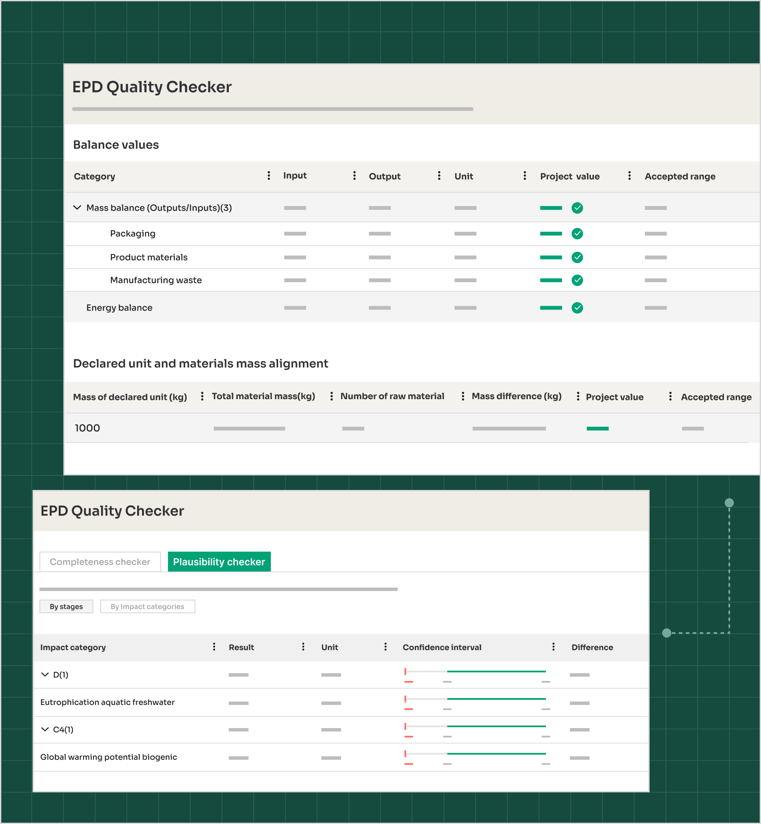The image size is (761, 824).
Task: Open column menu for Impact category header
Action: [x=214, y=647]
